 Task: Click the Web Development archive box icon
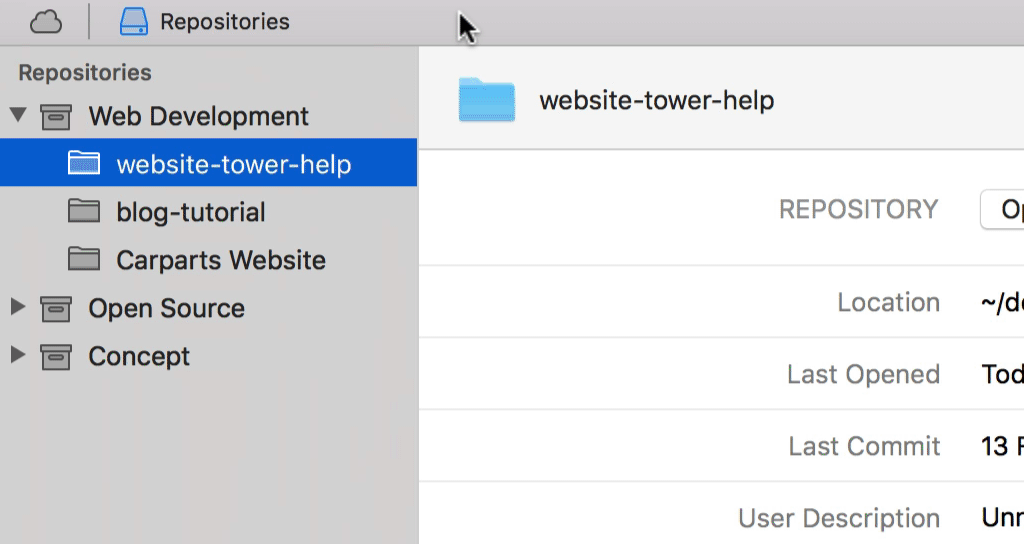[x=56, y=117]
